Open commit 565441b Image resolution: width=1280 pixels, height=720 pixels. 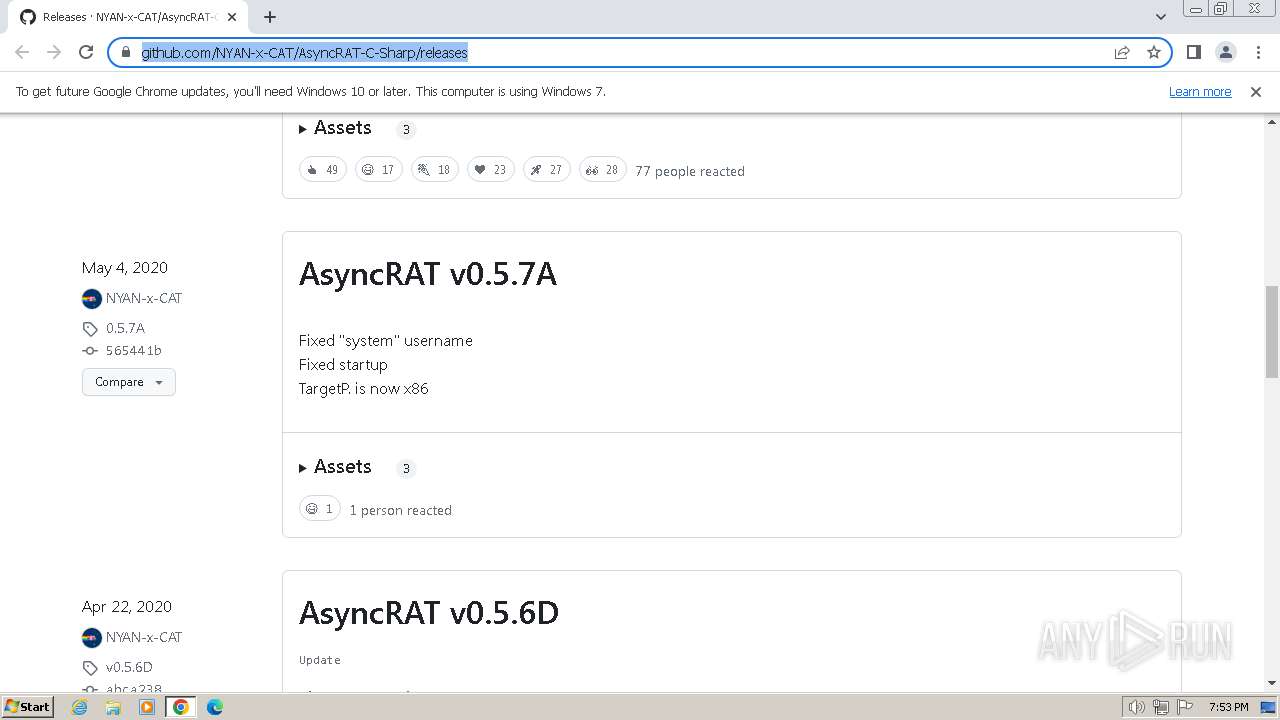click(x=133, y=351)
